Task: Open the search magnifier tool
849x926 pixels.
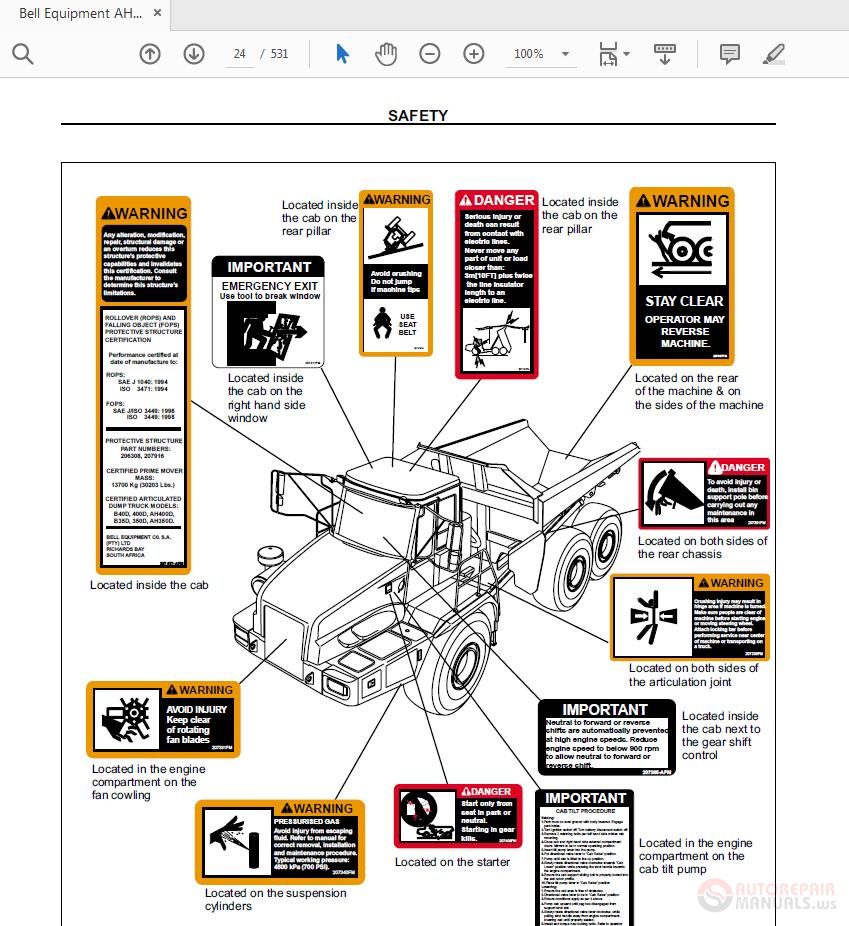Action: click(x=23, y=54)
